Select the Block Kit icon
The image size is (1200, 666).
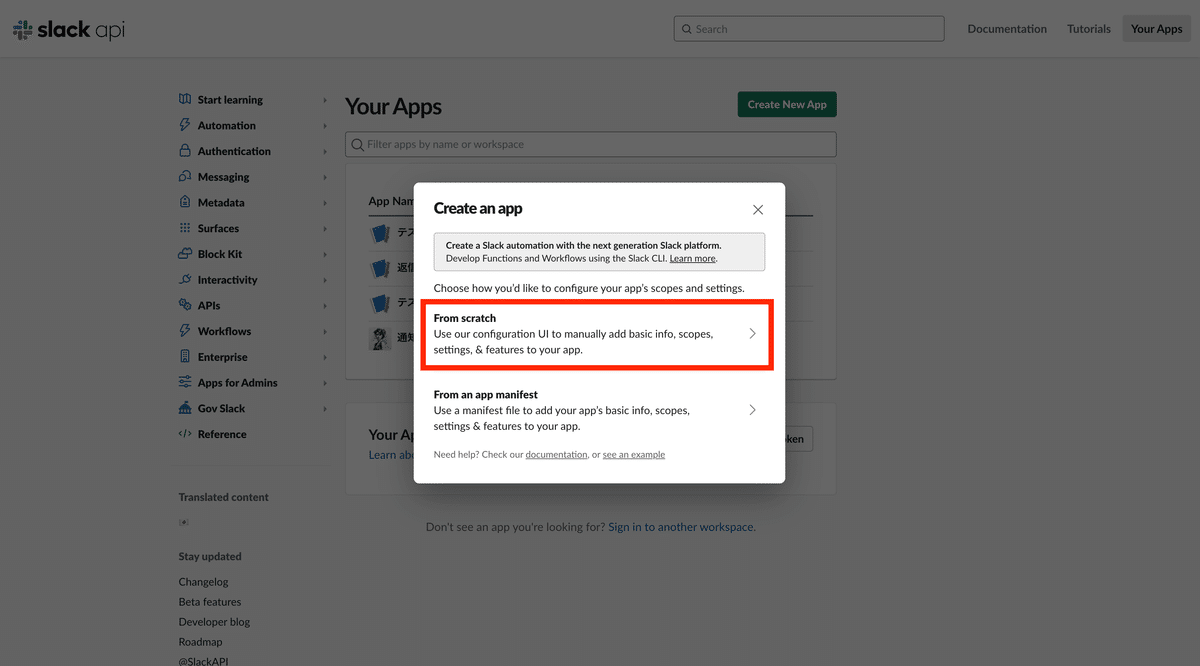point(185,254)
